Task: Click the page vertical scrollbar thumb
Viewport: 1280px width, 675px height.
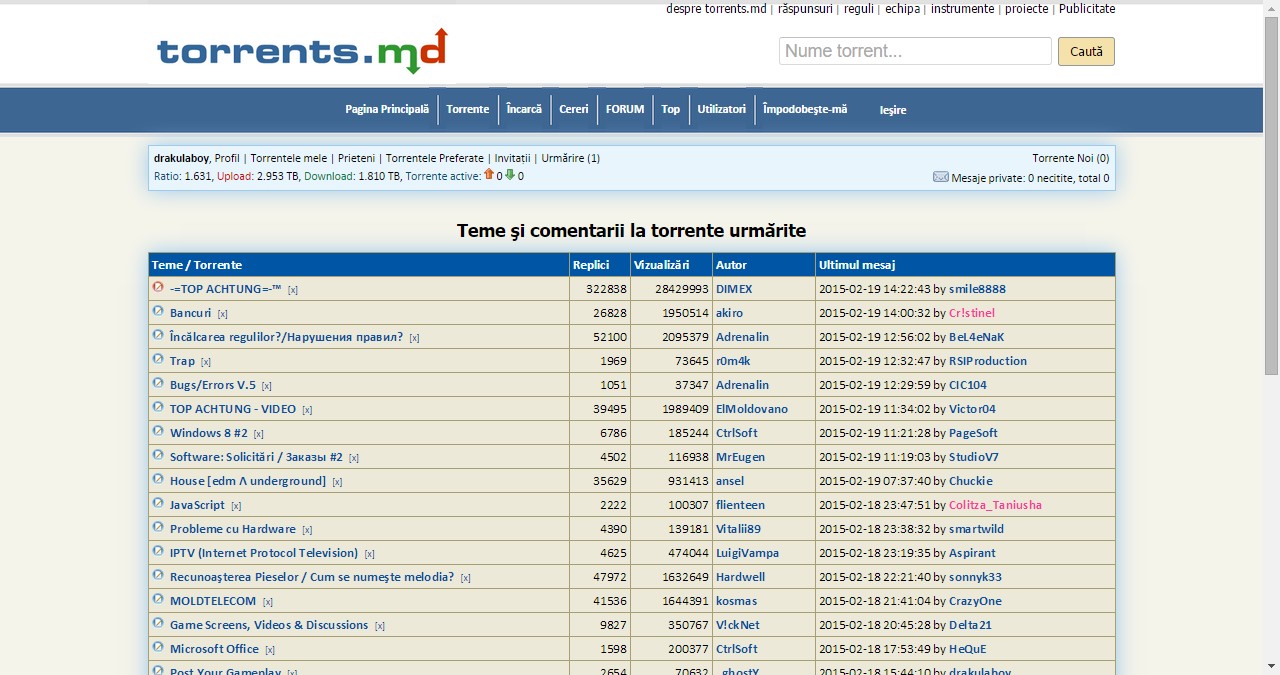Action: click(x=1271, y=196)
